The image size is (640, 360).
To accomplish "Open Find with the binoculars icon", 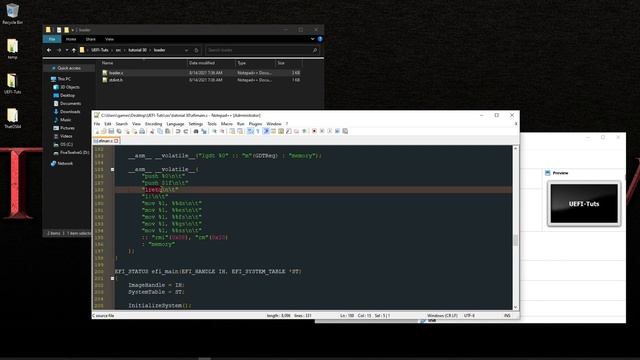I will pyautogui.click(x=196, y=131).
